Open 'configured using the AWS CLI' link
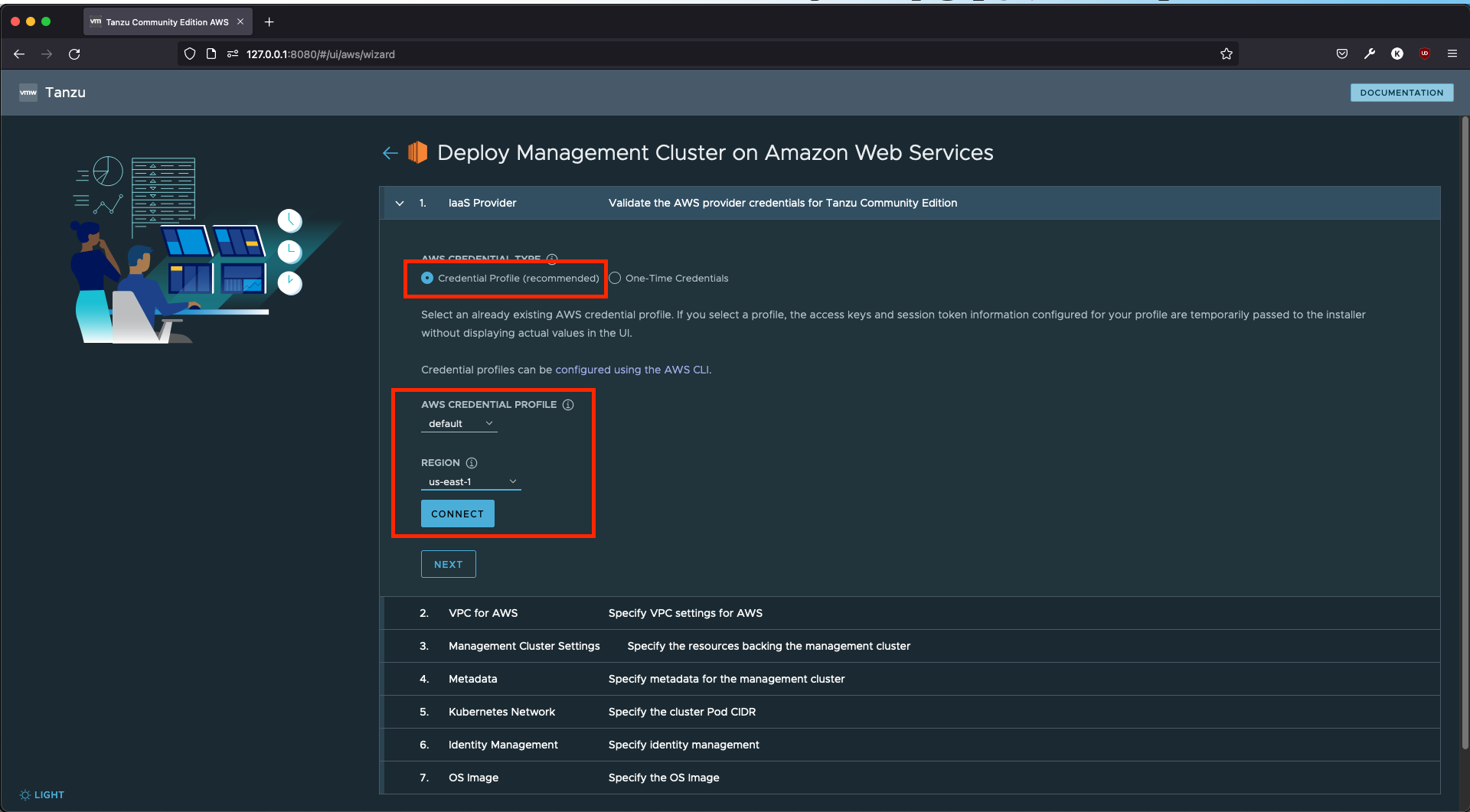This screenshot has height=812, width=1470. pyautogui.click(x=632, y=370)
